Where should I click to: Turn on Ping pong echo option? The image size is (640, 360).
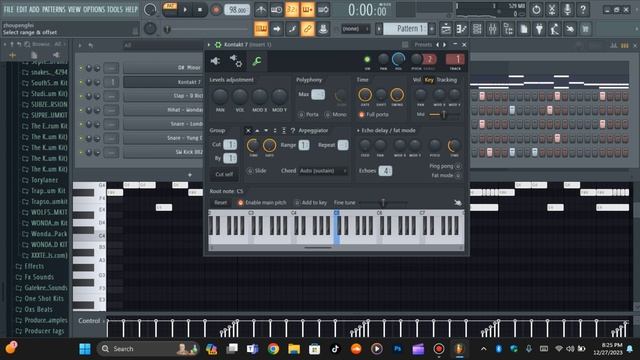[x=458, y=167]
